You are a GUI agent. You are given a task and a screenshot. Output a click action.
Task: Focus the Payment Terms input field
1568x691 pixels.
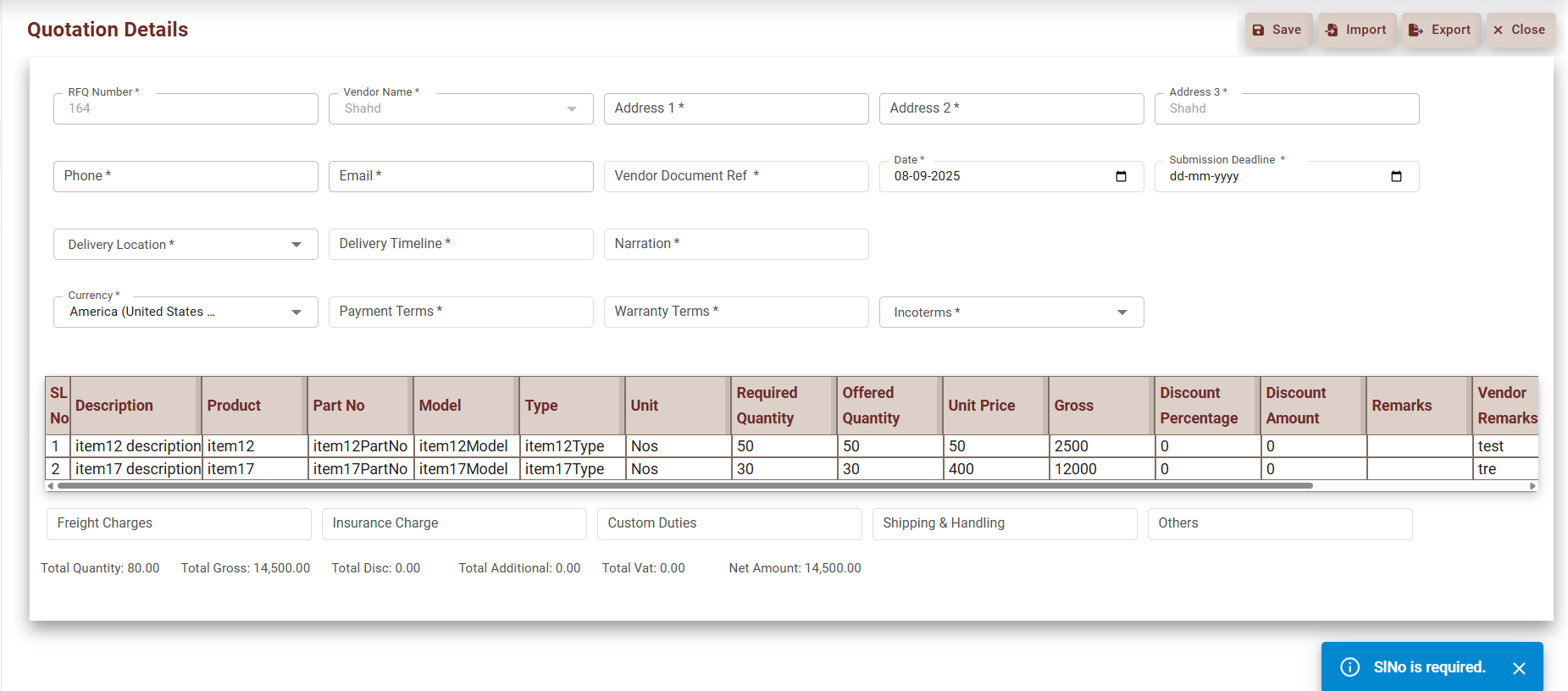pos(460,312)
